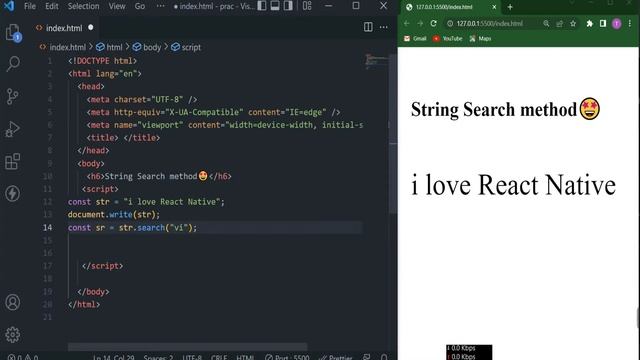Open the Search view in activity bar
This screenshot has height=360, width=640.
click(13, 64)
